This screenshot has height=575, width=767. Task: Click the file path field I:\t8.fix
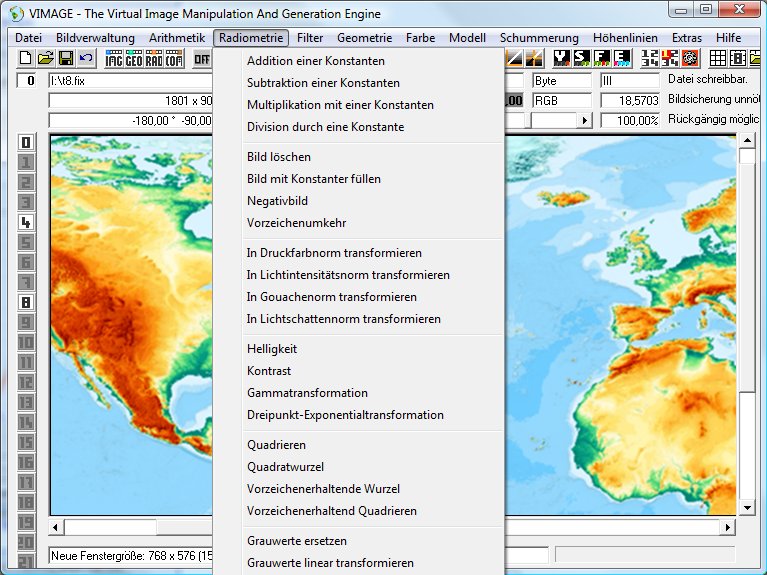tap(130, 80)
